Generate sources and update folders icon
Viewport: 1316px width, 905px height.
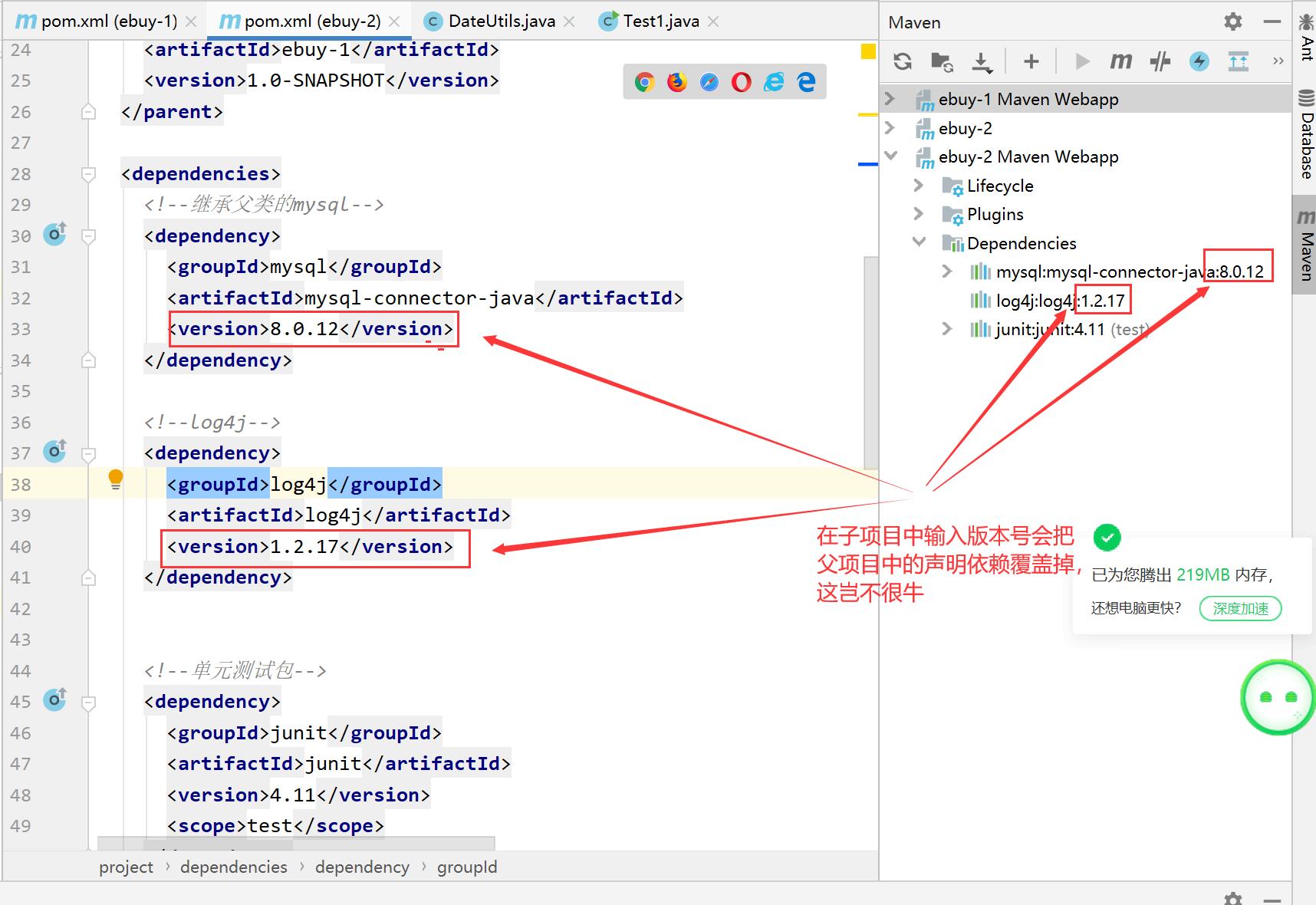[x=942, y=61]
